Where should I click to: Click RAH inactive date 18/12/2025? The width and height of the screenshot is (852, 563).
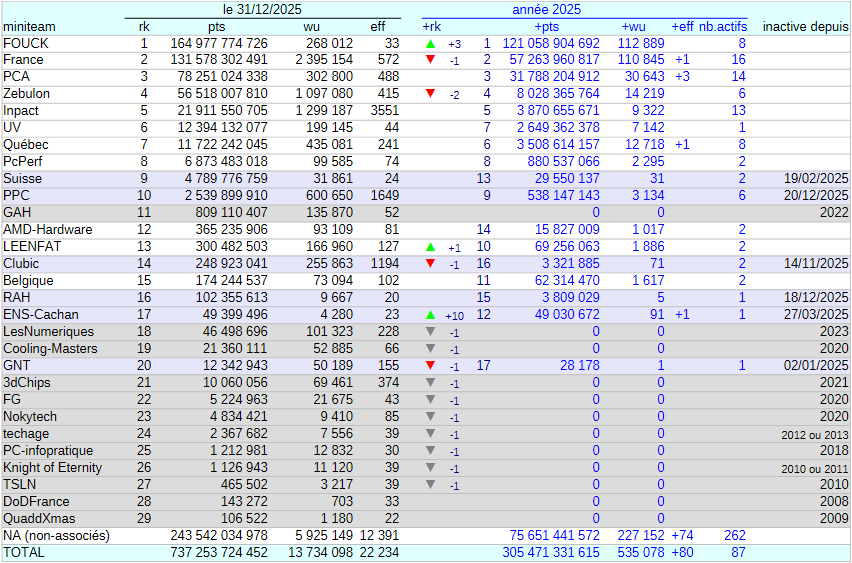[816, 298]
